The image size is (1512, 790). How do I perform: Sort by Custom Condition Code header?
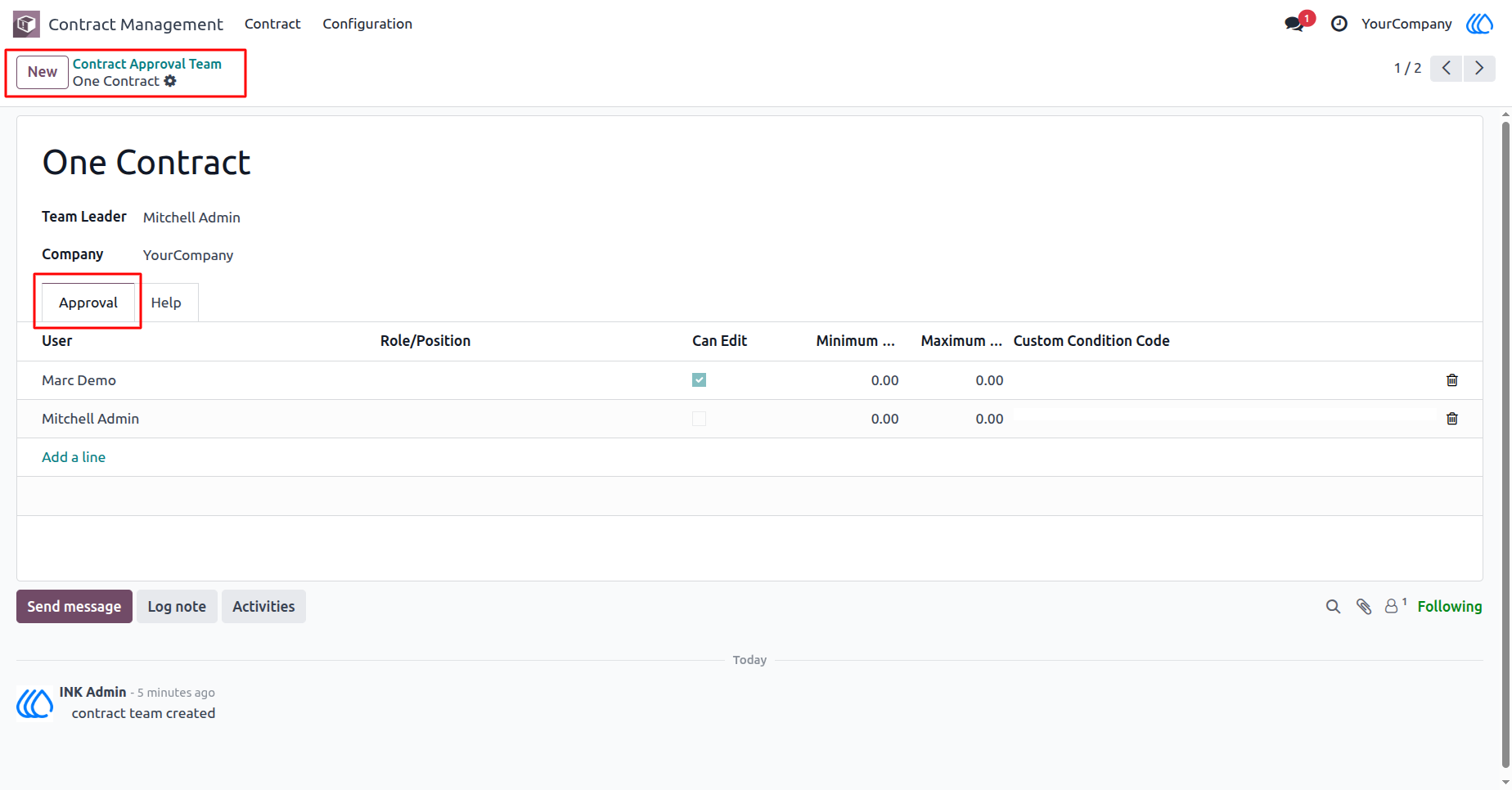point(1091,341)
